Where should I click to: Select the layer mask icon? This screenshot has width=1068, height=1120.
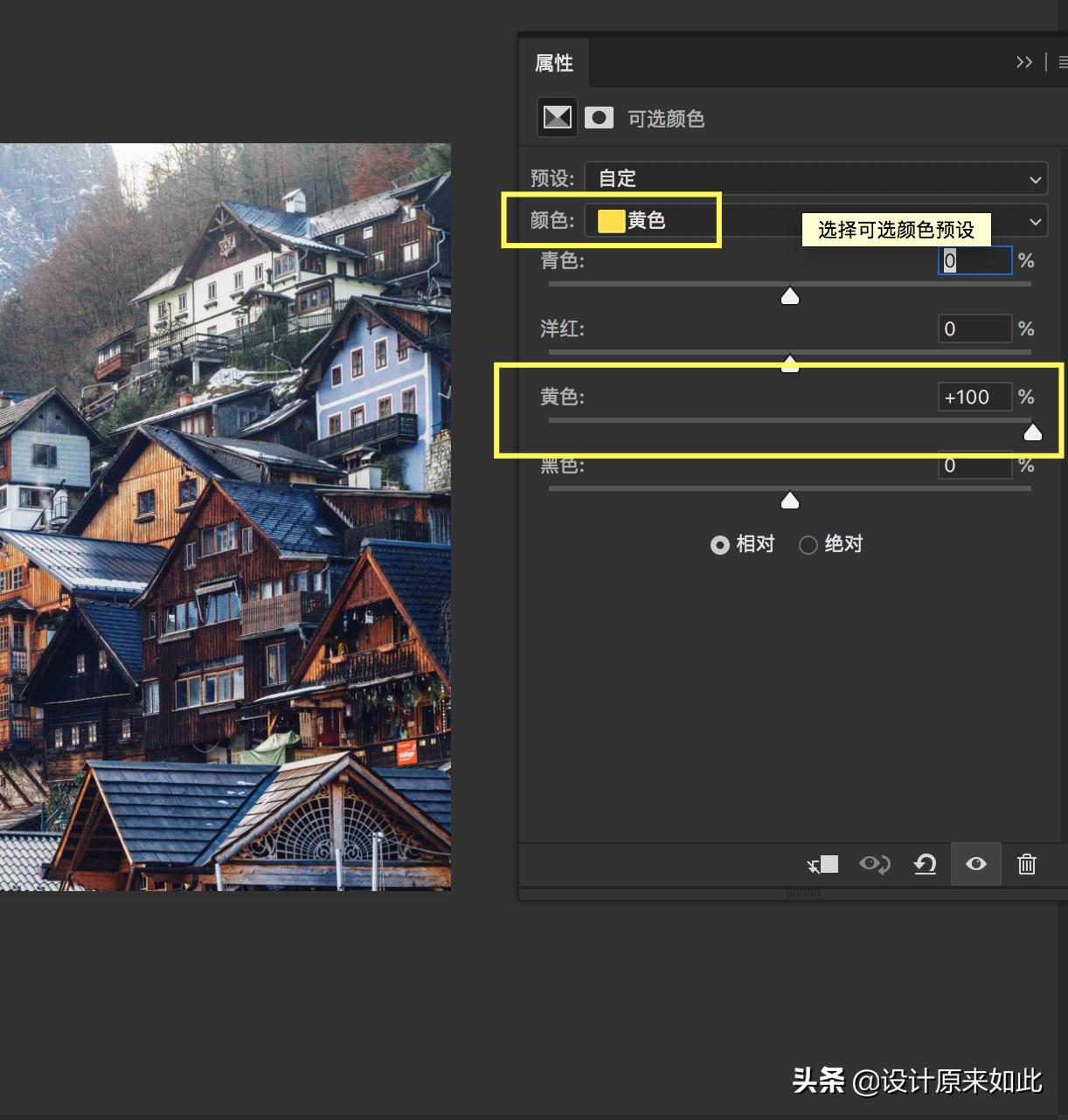(599, 117)
